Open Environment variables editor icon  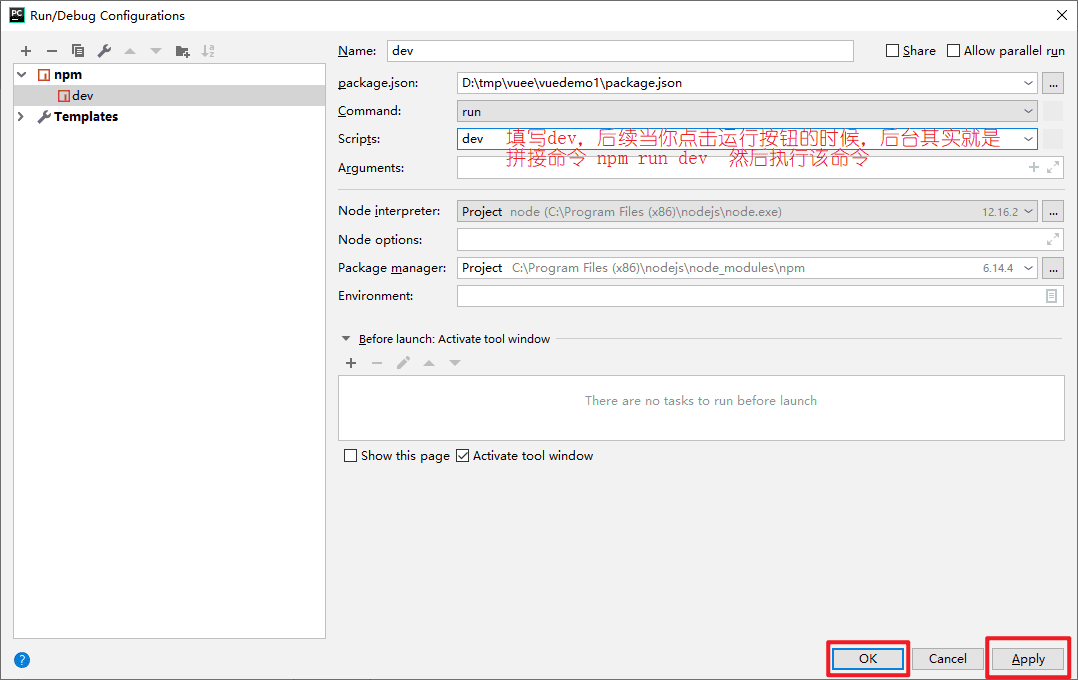tap(1051, 296)
